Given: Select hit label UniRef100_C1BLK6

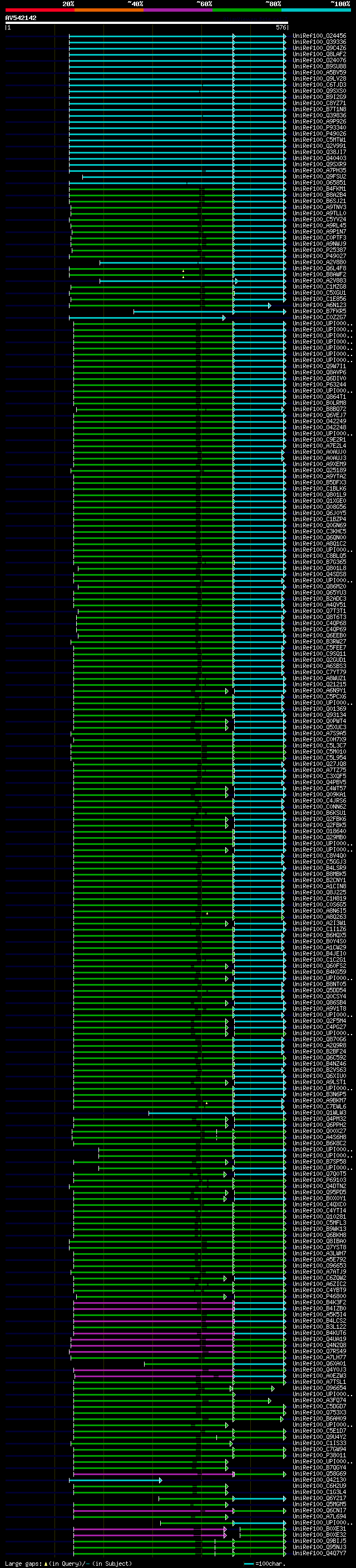Looking at the screenshot, I should coord(319,488).
